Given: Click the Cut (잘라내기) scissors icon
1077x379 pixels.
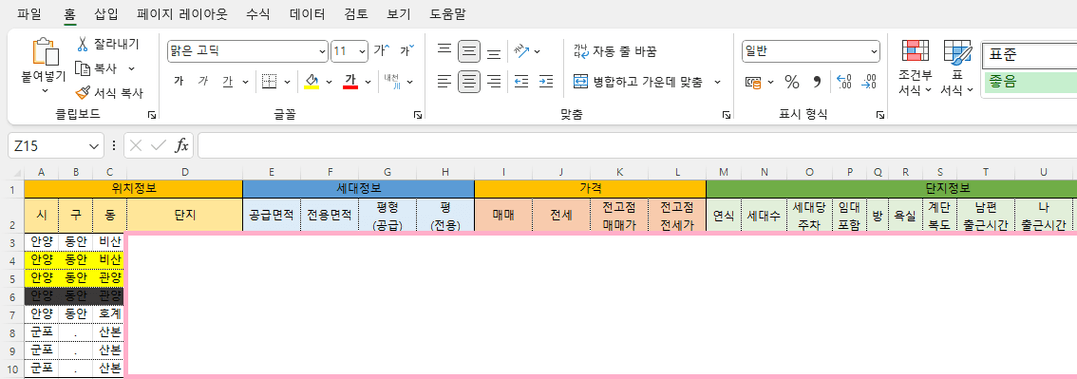Looking at the screenshot, I should coord(82,45).
